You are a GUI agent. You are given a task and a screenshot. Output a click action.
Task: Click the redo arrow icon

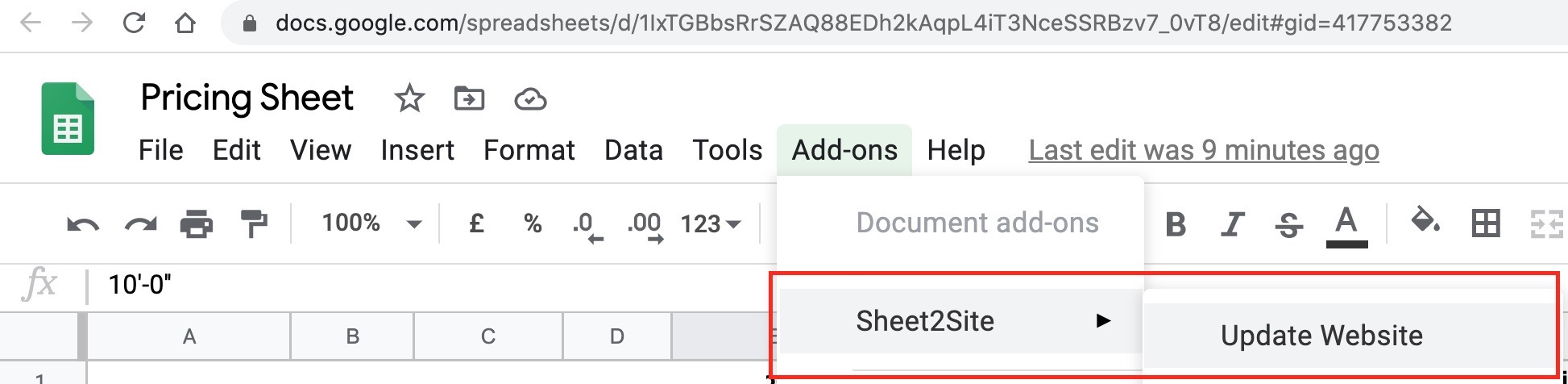(x=140, y=223)
